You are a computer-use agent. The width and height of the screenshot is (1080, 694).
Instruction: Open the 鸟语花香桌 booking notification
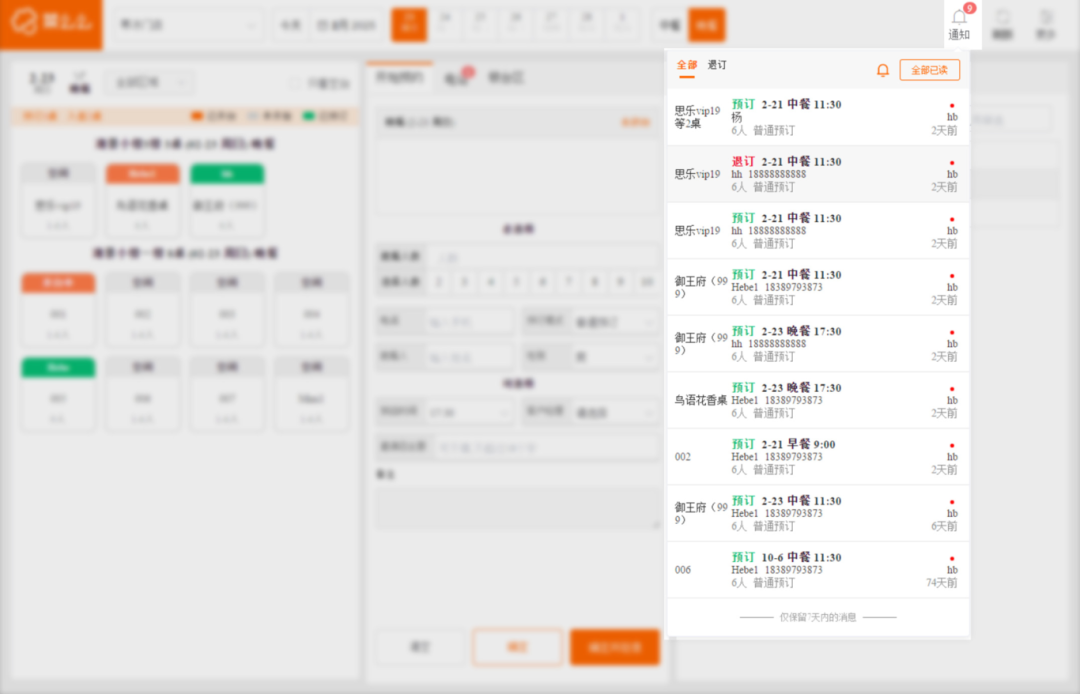[818, 400]
